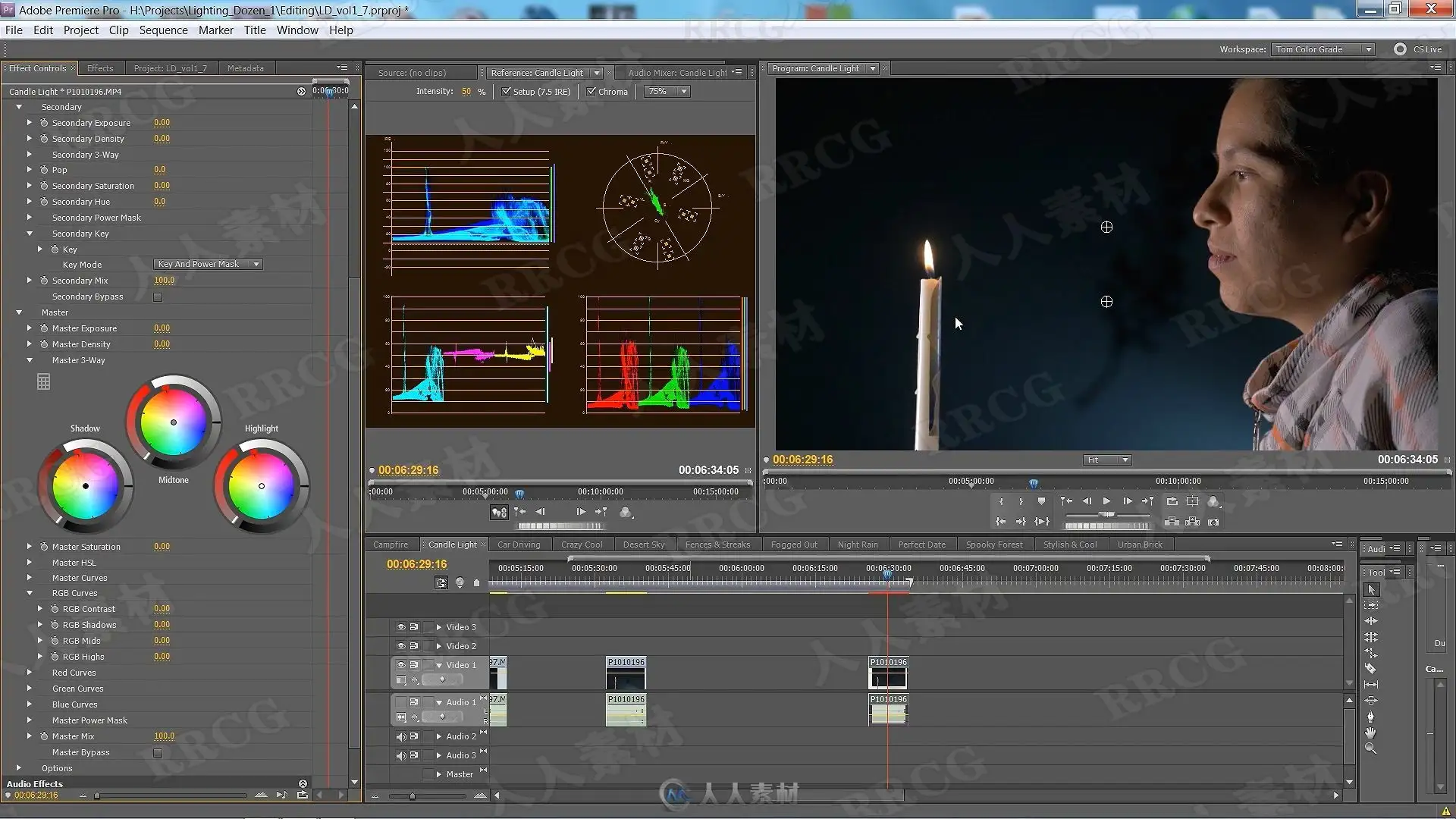Collapse the Secondary group
The height and width of the screenshot is (819, 1456).
(x=19, y=107)
